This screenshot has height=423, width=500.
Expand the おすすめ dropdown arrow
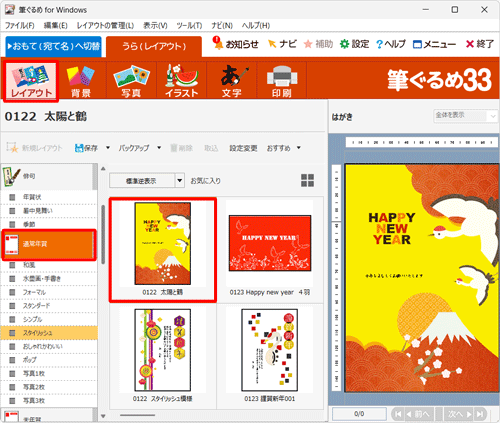point(299,148)
